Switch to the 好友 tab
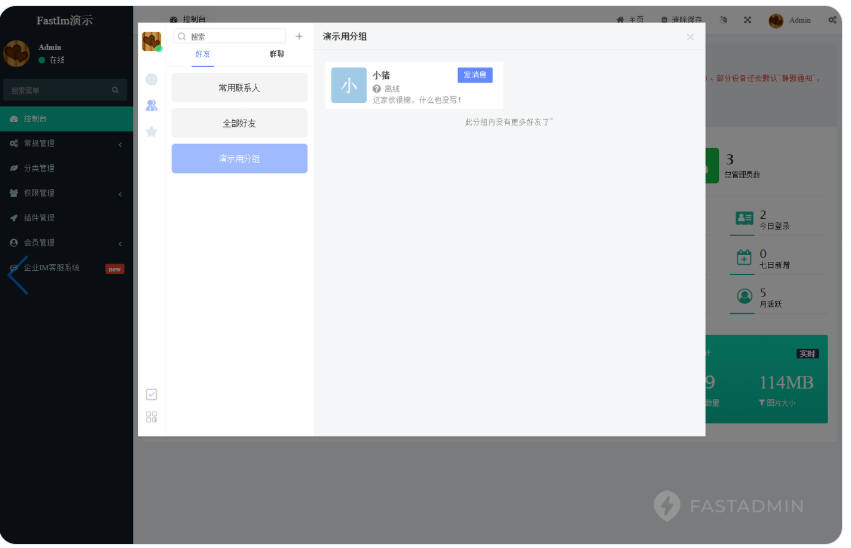The width and height of the screenshot is (851, 548). pos(203,54)
